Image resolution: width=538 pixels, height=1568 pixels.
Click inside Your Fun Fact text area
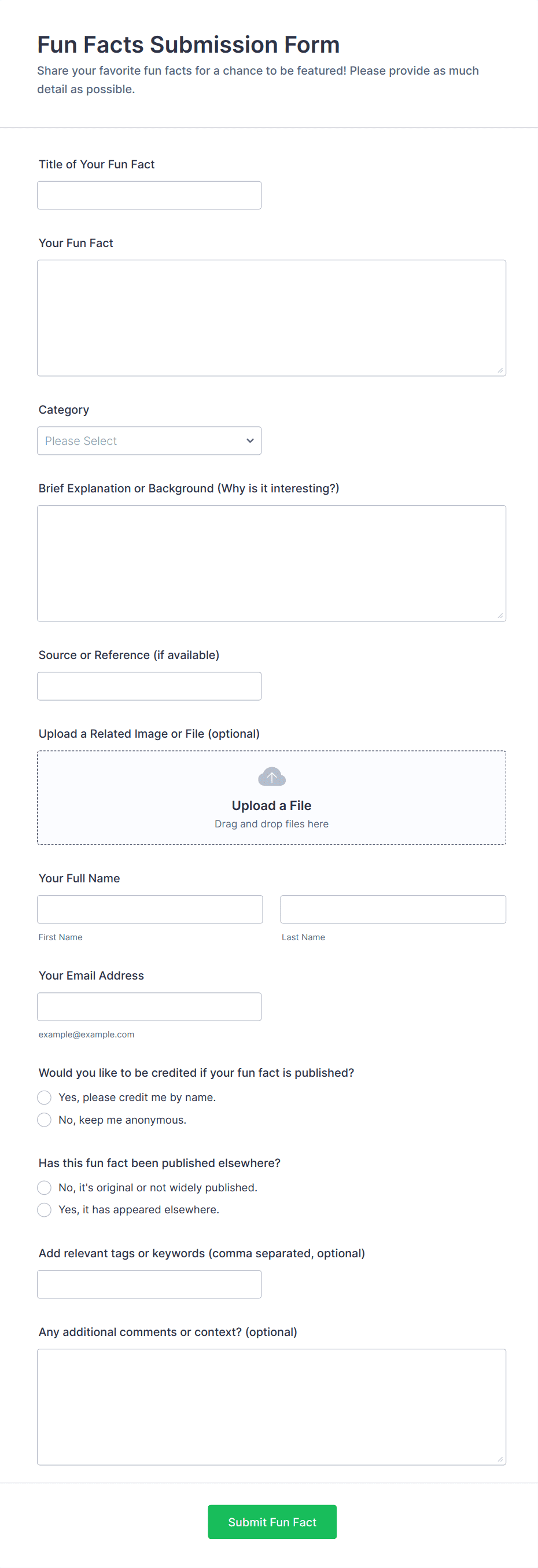coord(271,318)
